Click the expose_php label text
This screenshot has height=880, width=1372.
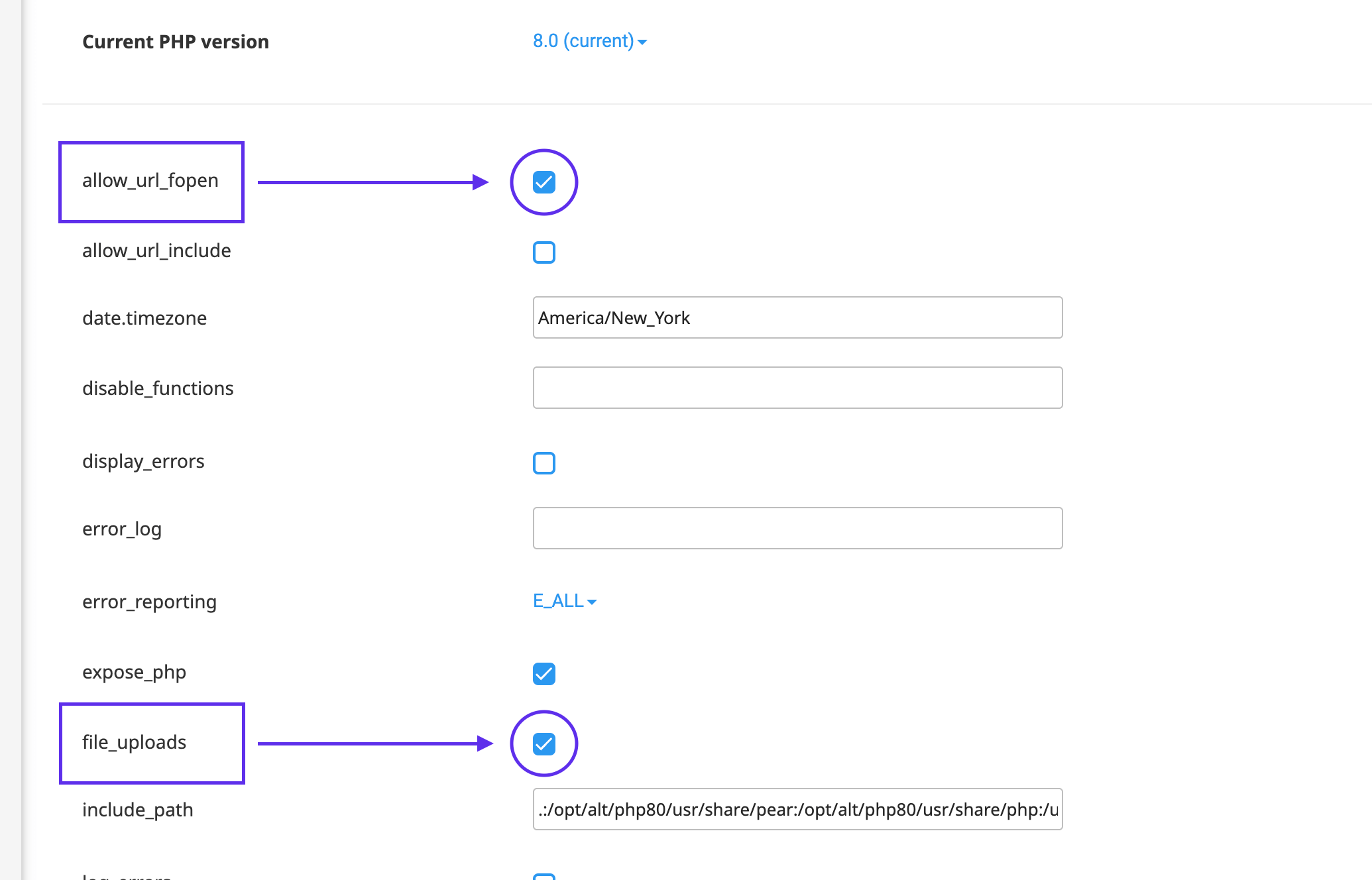134,672
